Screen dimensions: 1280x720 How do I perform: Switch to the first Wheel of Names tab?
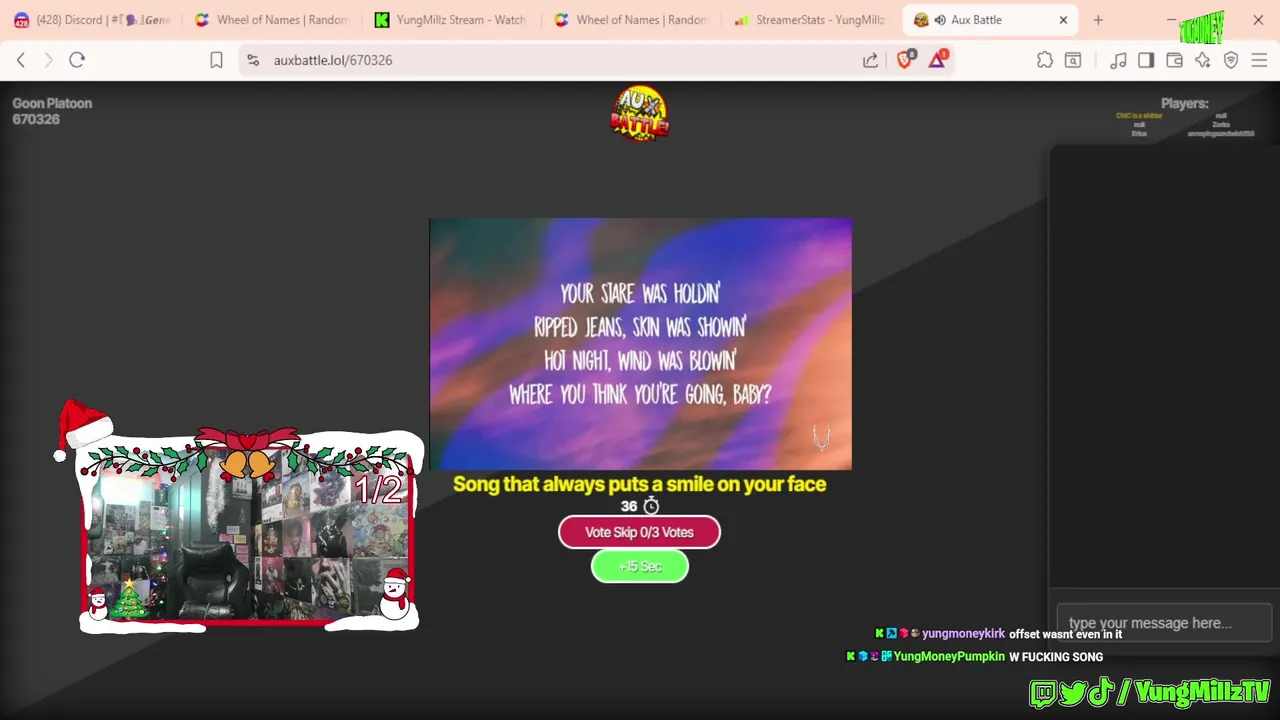(x=272, y=20)
